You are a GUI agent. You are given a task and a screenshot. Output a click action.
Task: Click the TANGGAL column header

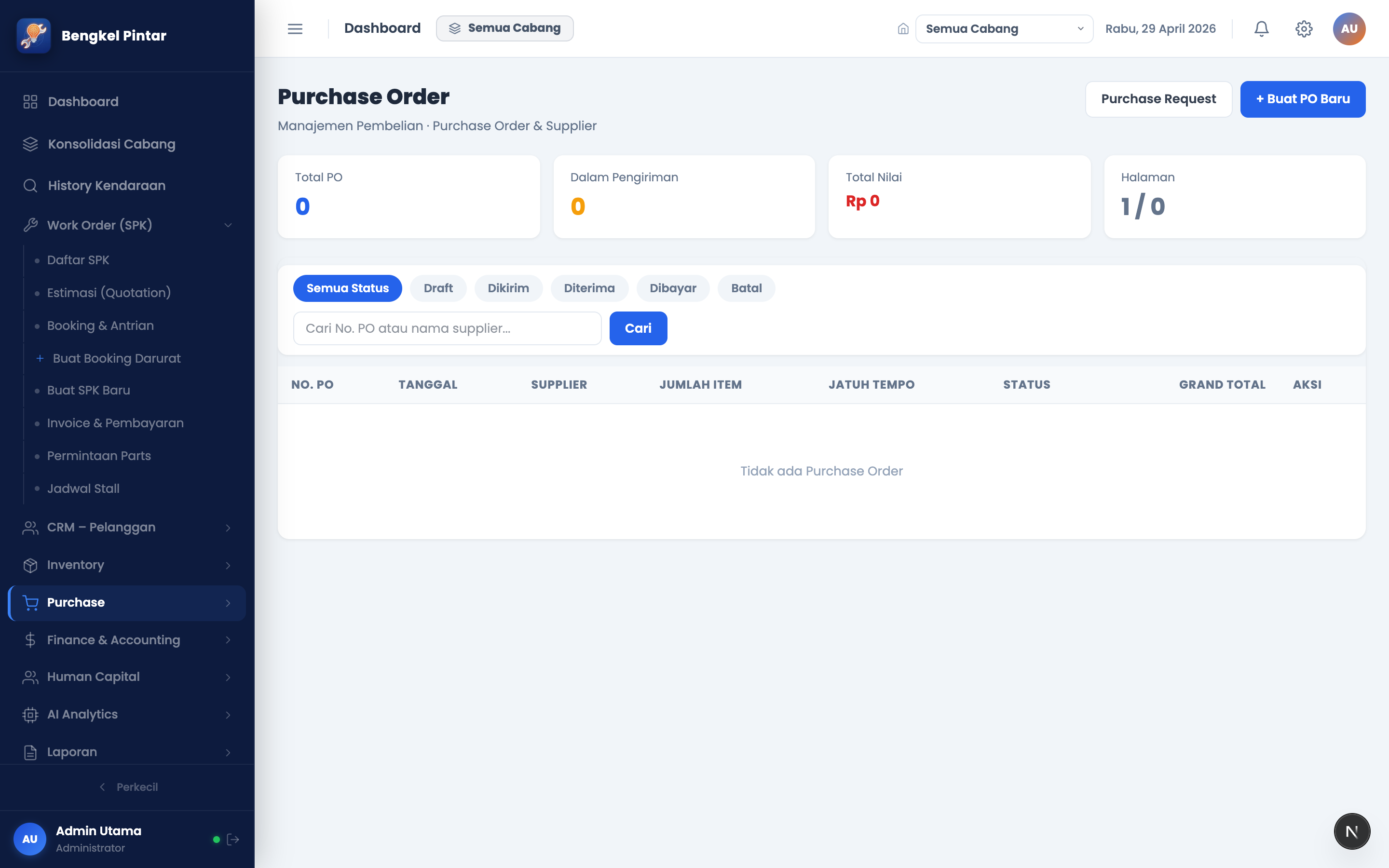[x=428, y=385]
